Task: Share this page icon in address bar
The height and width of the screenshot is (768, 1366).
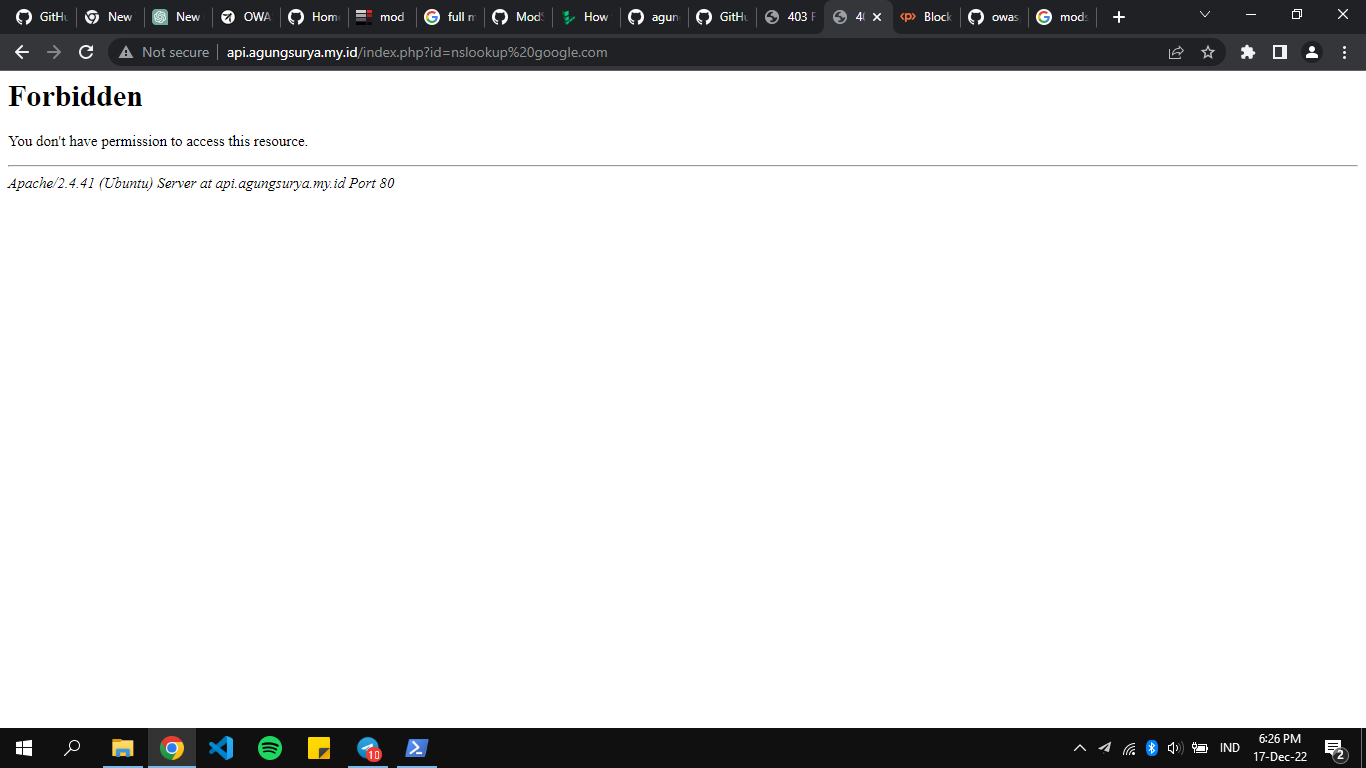Action: 1176,52
